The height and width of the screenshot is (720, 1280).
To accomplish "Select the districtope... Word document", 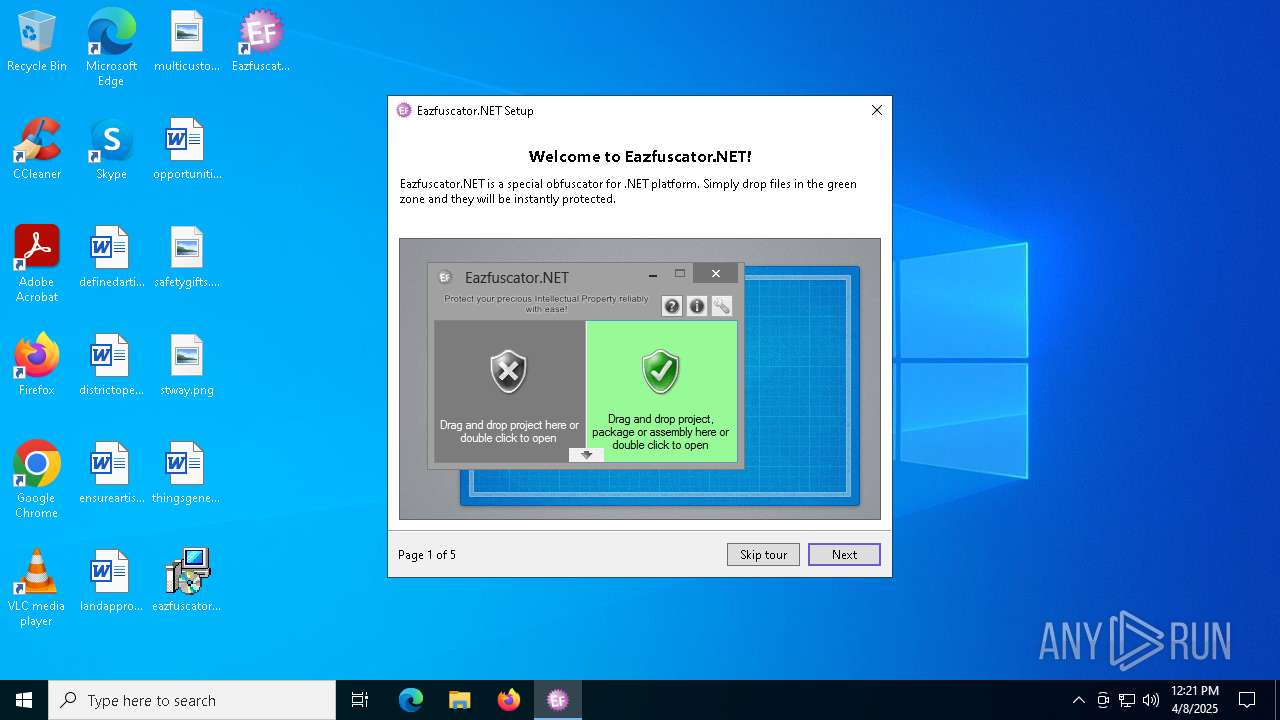I will pyautogui.click(x=111, y=366).
